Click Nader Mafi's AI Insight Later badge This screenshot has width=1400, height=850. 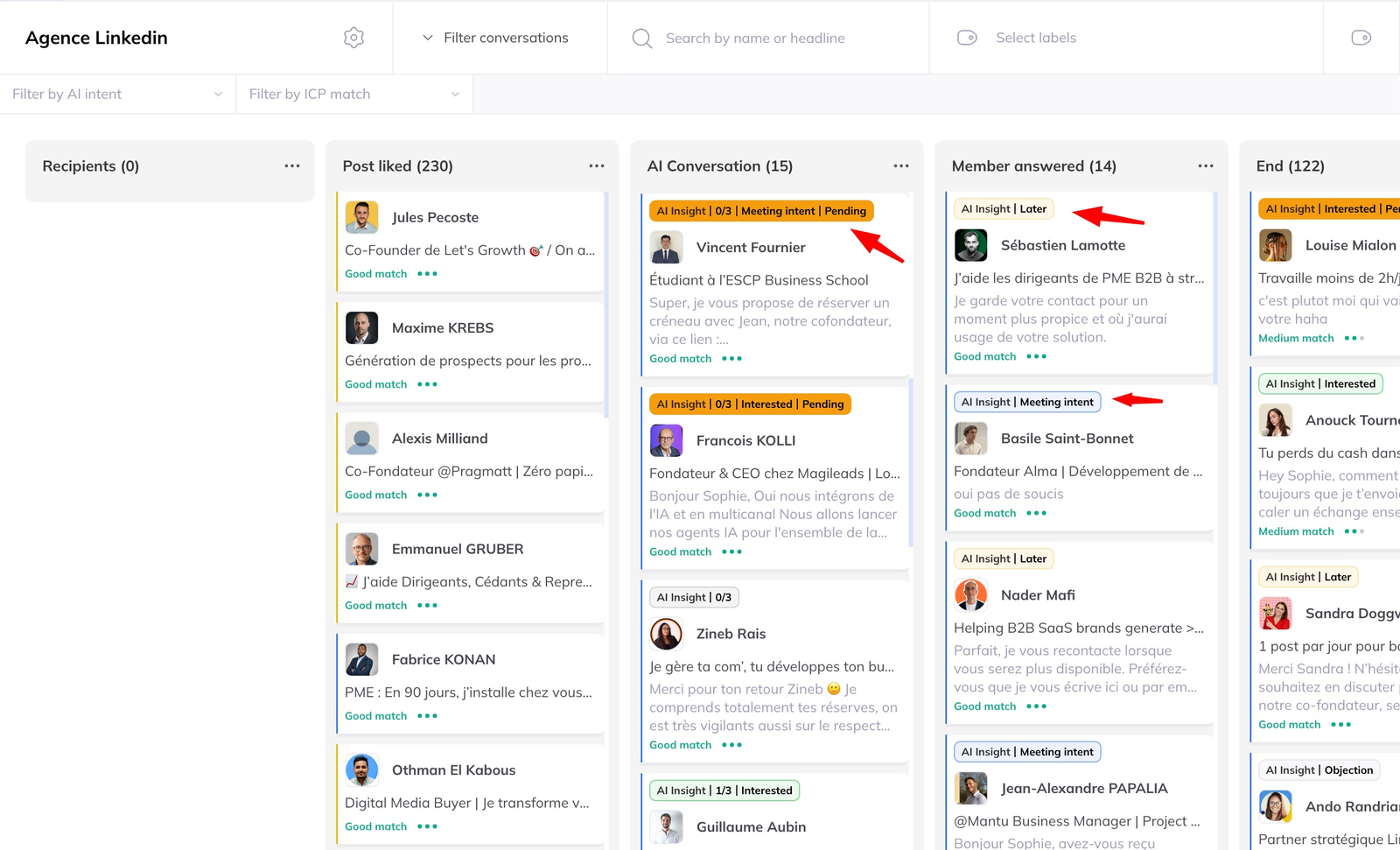(x=1004, y=559)
